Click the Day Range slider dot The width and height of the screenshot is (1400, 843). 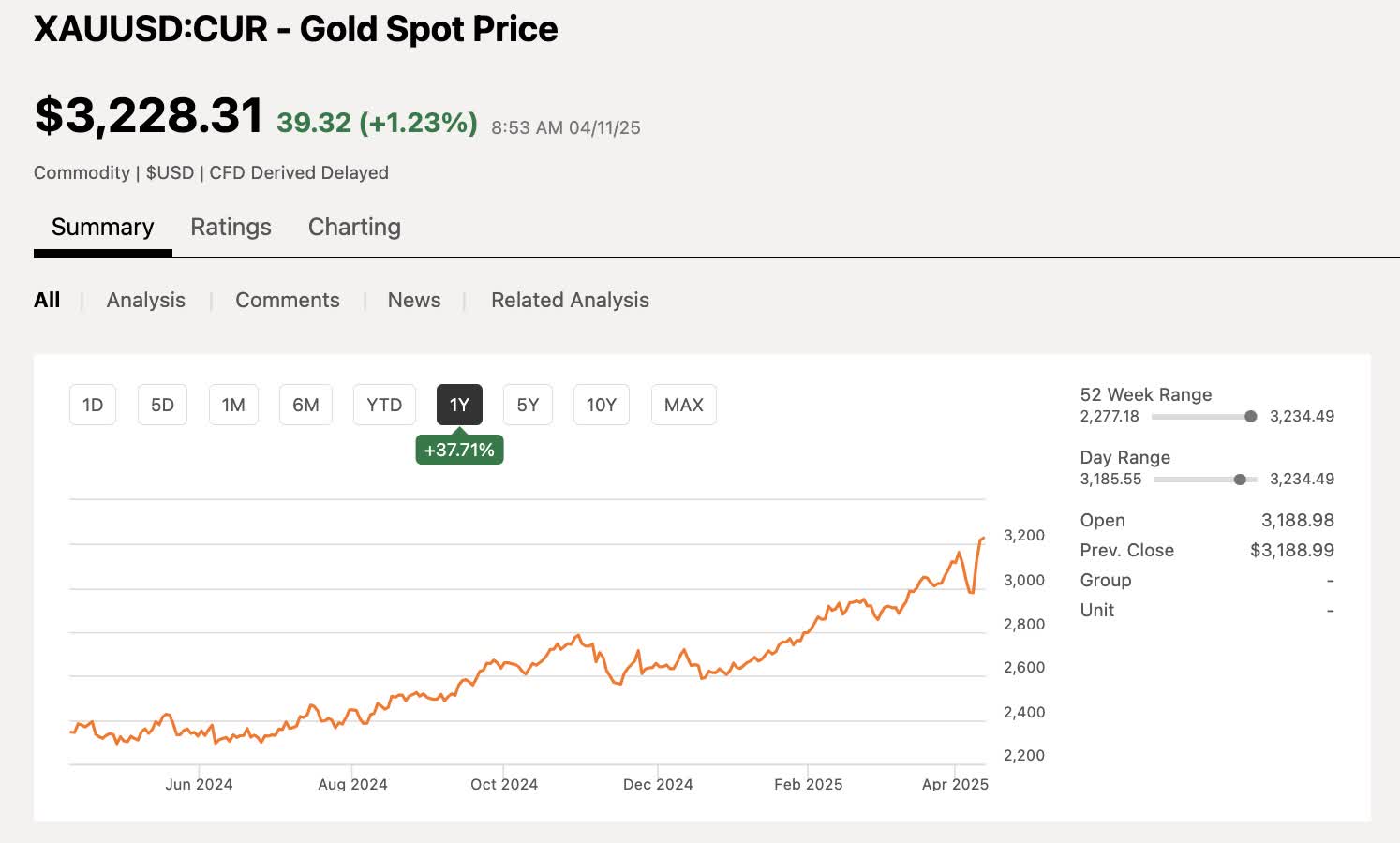point(1240,480)
